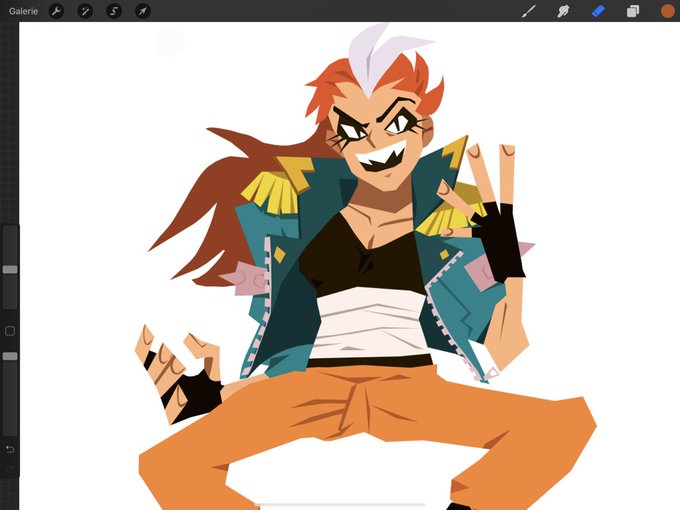Activate the Transform arrow tool
680x510 pixels.
pos(143,11)
